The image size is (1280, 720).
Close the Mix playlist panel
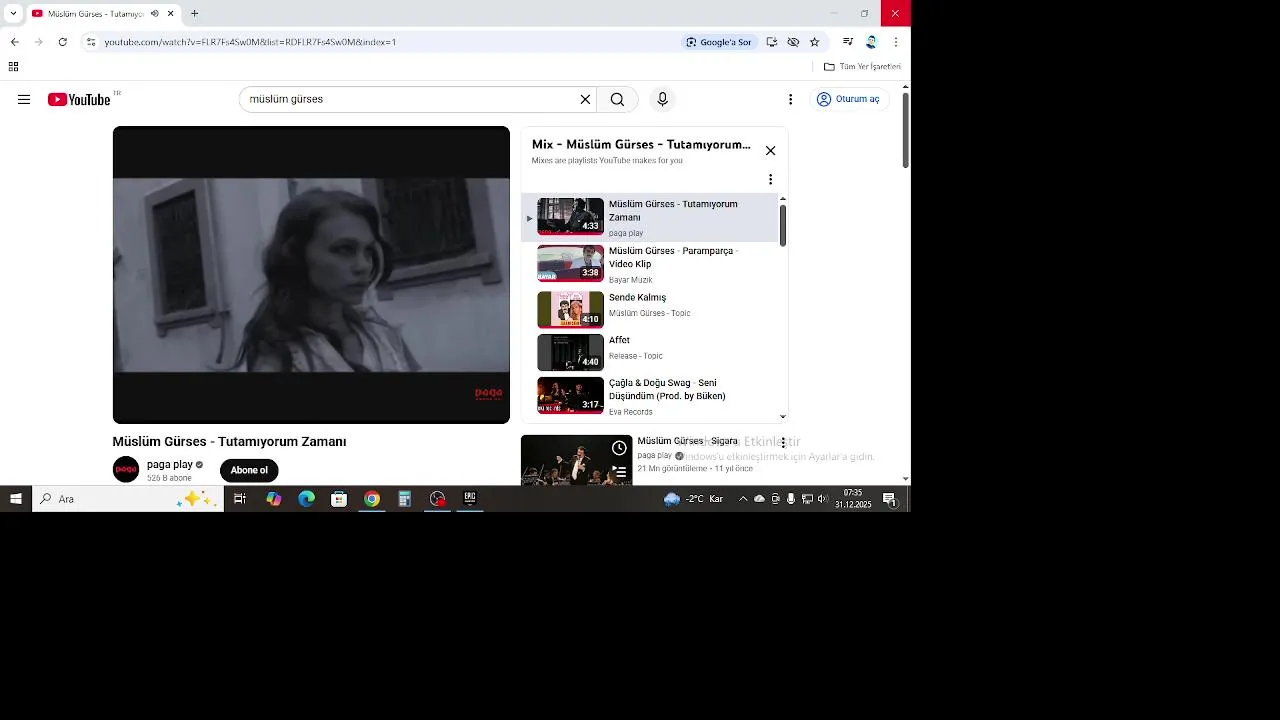tap(770, 150)
